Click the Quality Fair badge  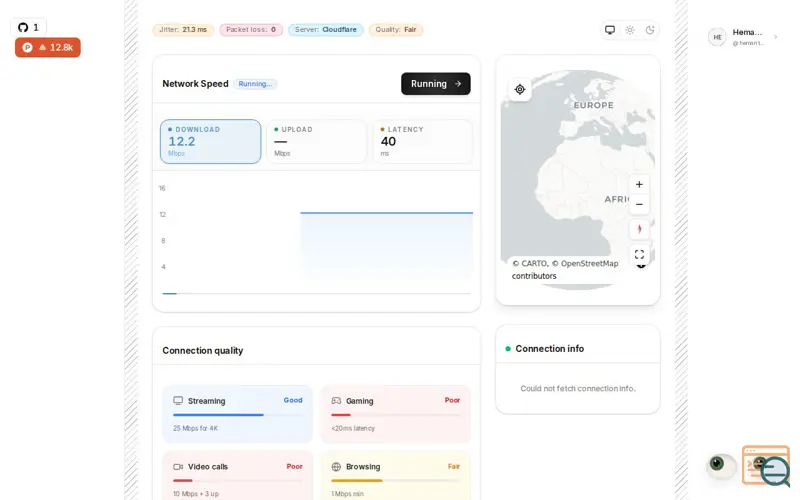point(396,30)
